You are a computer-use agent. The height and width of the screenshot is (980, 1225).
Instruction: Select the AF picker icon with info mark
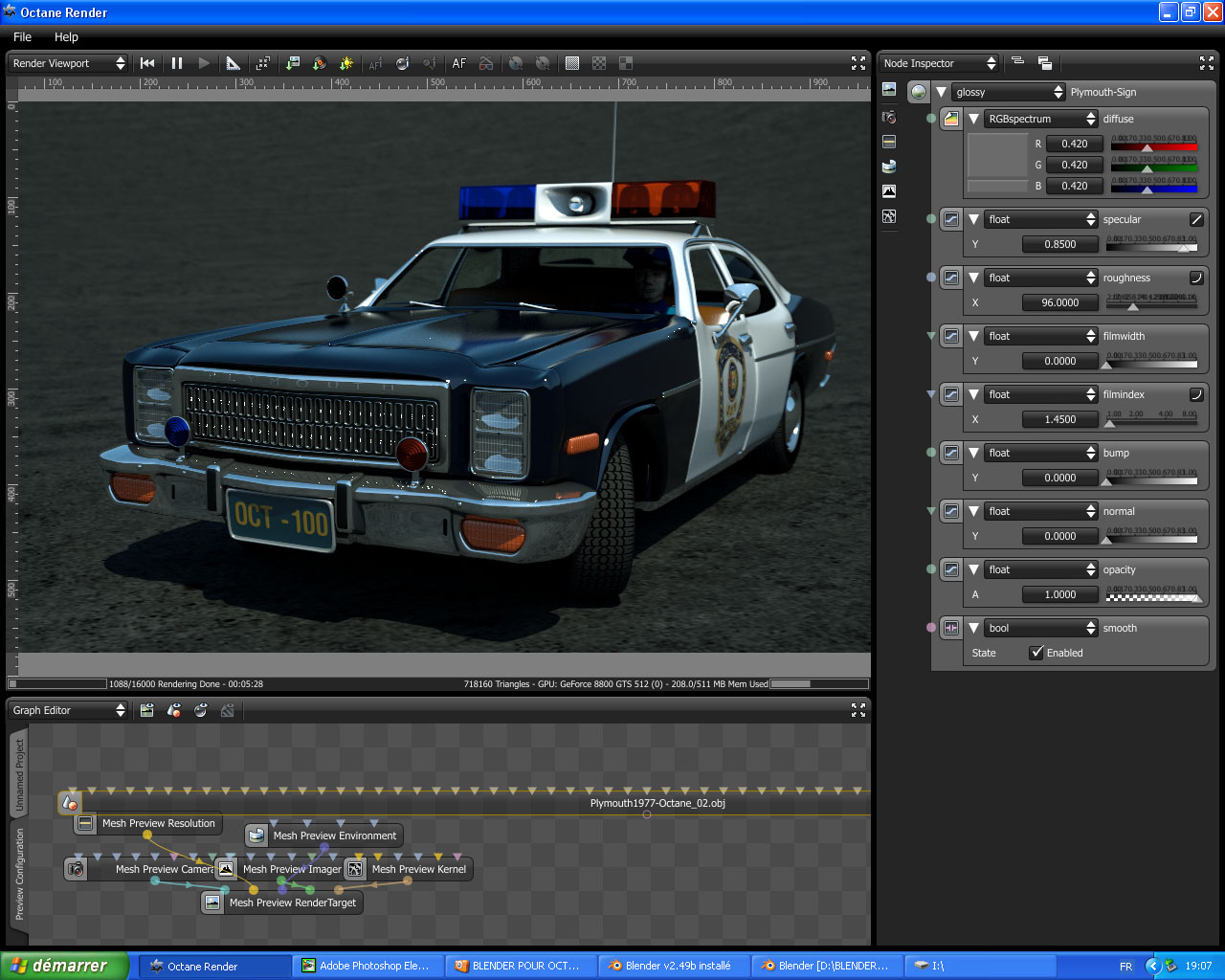pyautogui.click(x=375, y=63)
